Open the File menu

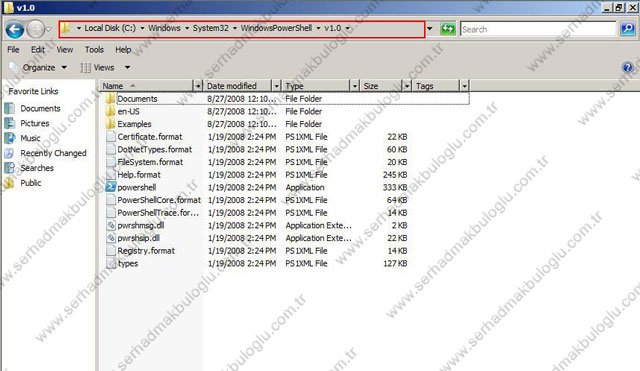pos(13,49)
